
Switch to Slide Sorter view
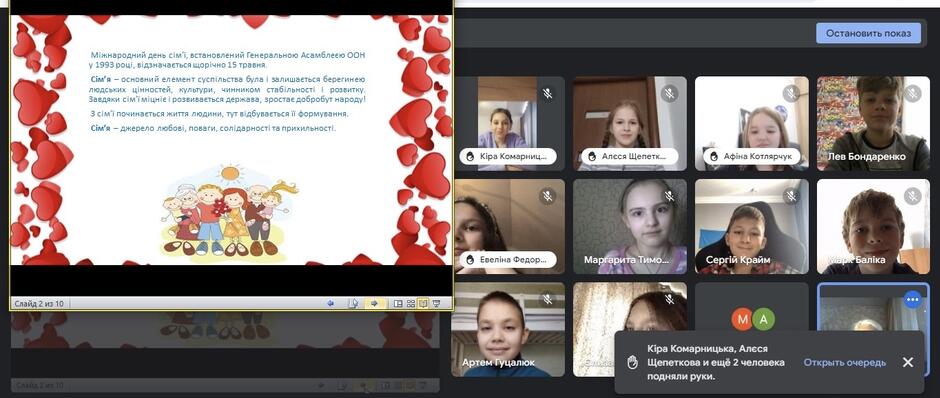point(411,304)
